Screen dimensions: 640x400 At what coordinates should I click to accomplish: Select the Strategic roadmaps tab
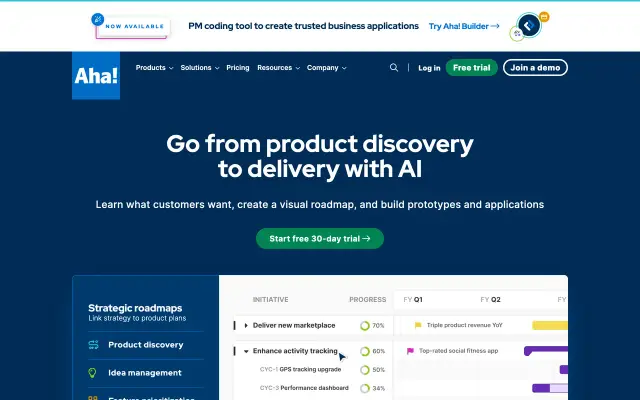coord(146,312)
